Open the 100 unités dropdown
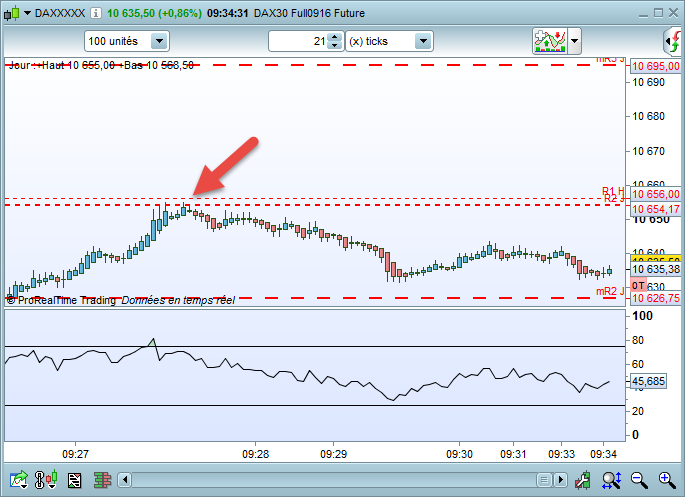The image size is (685, 497). [x=127, y=41]
